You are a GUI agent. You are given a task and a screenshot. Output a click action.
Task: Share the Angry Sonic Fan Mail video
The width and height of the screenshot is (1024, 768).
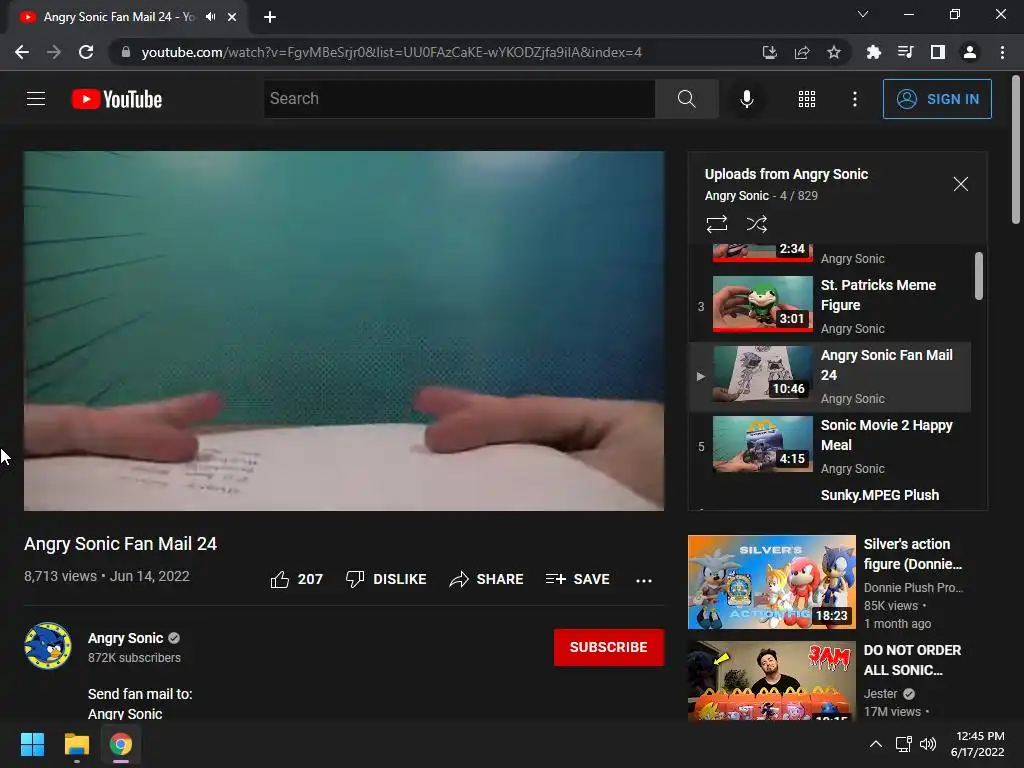tap(486, 579)
